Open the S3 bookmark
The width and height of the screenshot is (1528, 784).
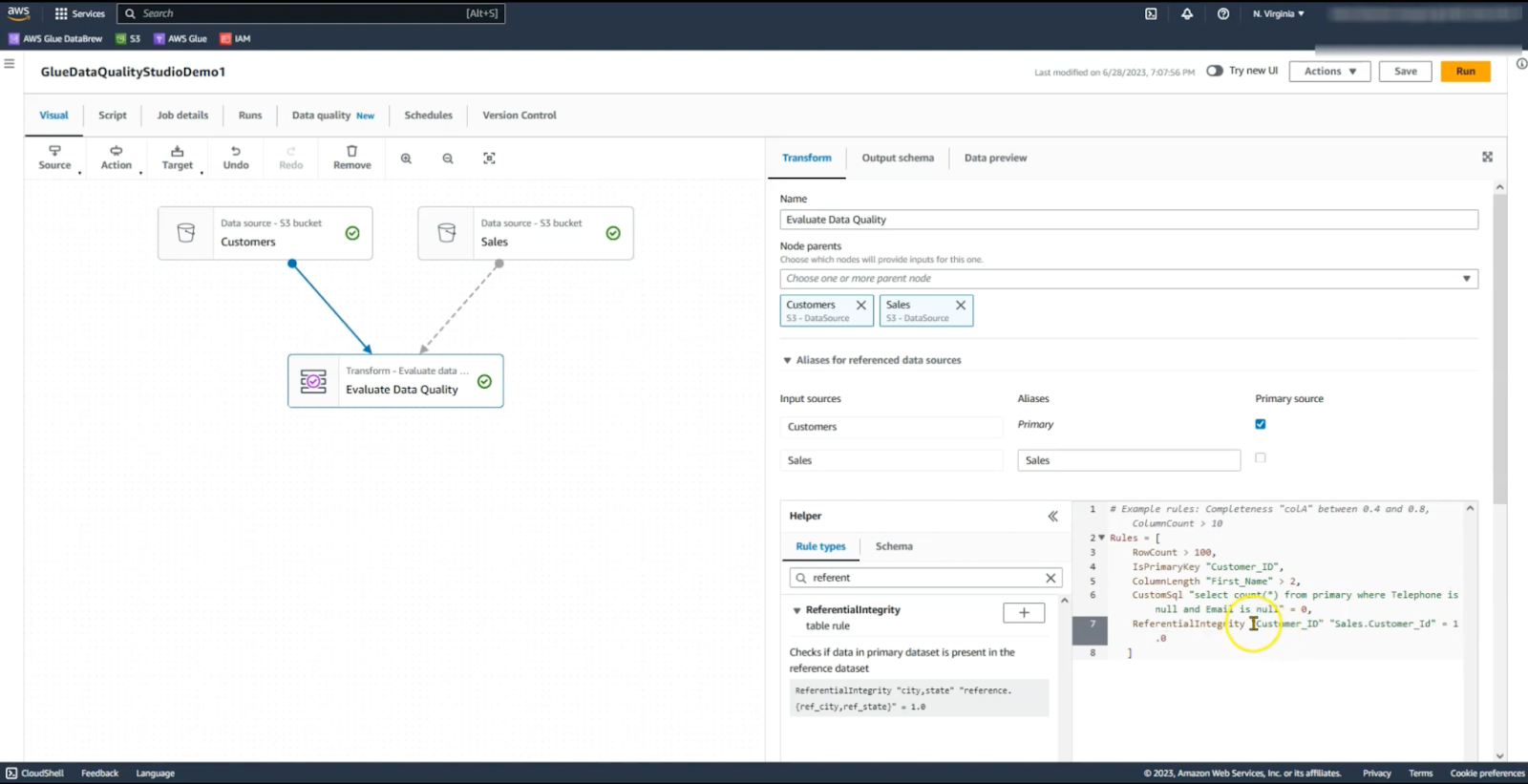(128, 39)
